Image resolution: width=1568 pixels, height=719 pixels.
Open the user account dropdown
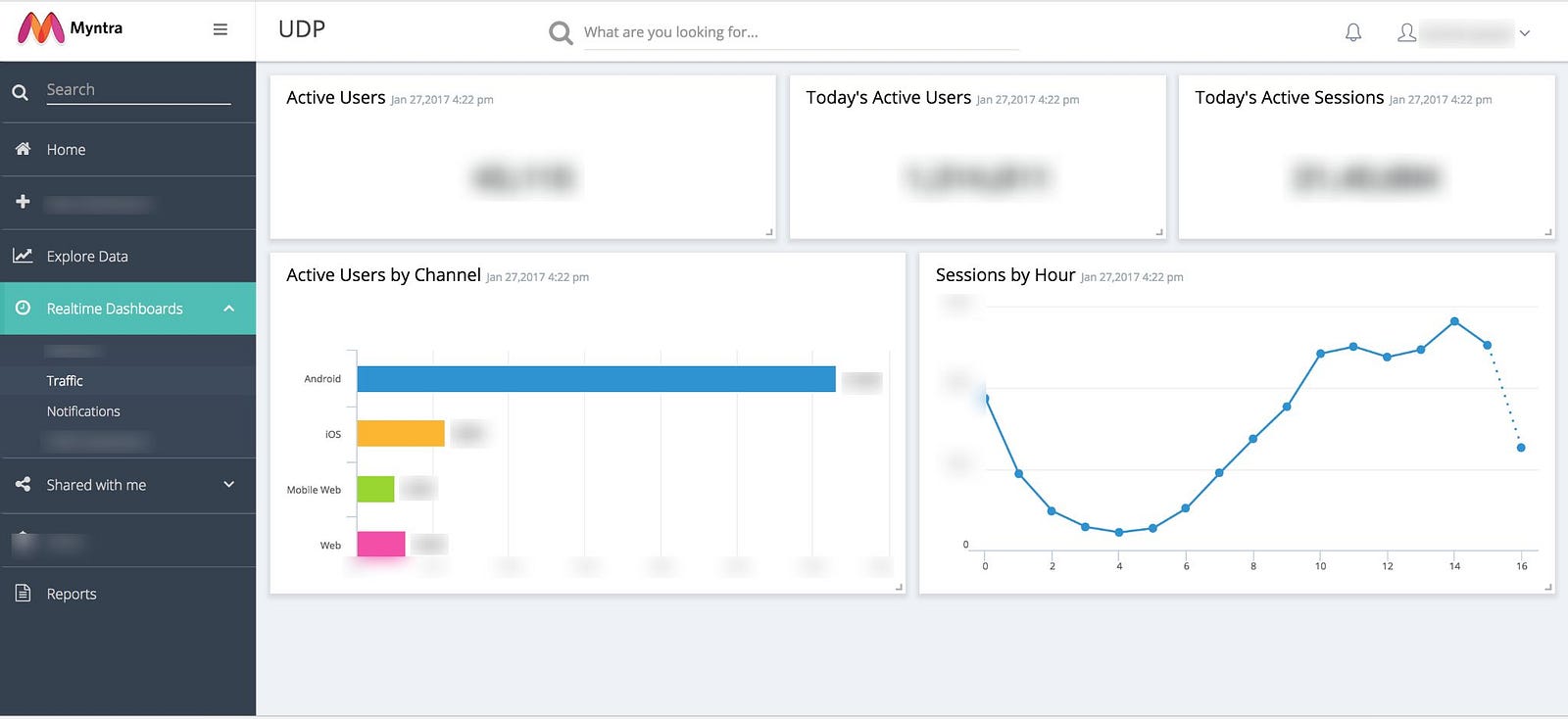[1524, 33]
